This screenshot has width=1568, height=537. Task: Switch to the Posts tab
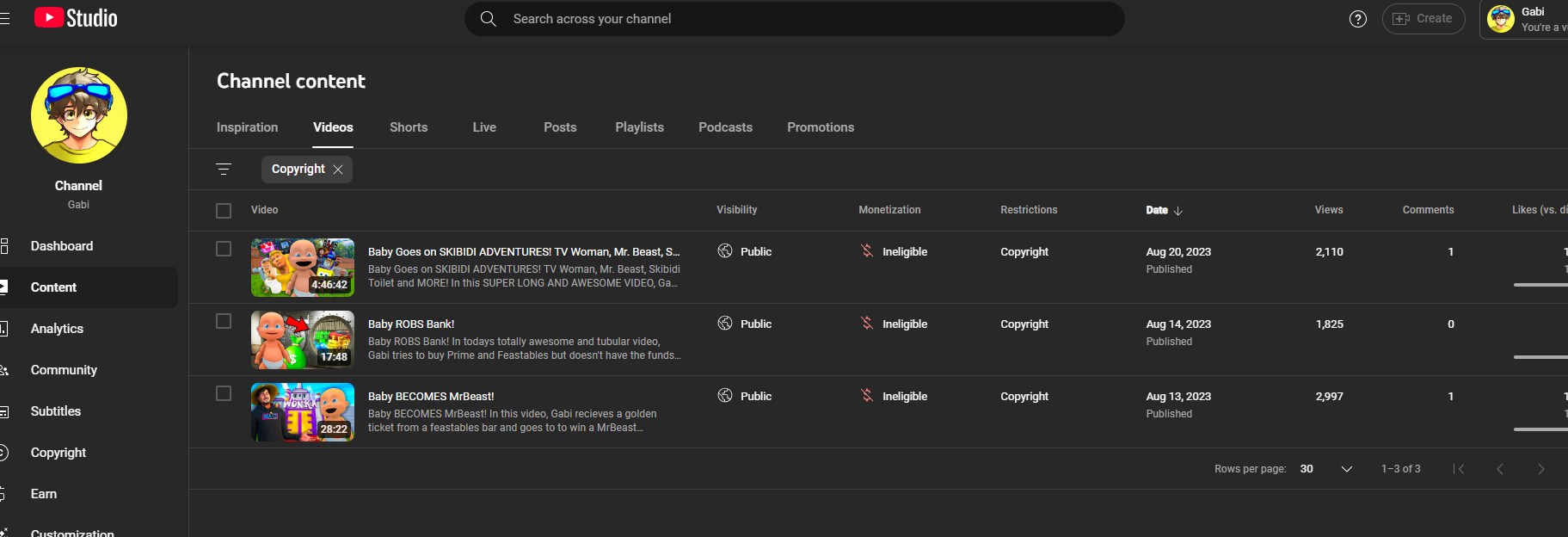(560, 127)
